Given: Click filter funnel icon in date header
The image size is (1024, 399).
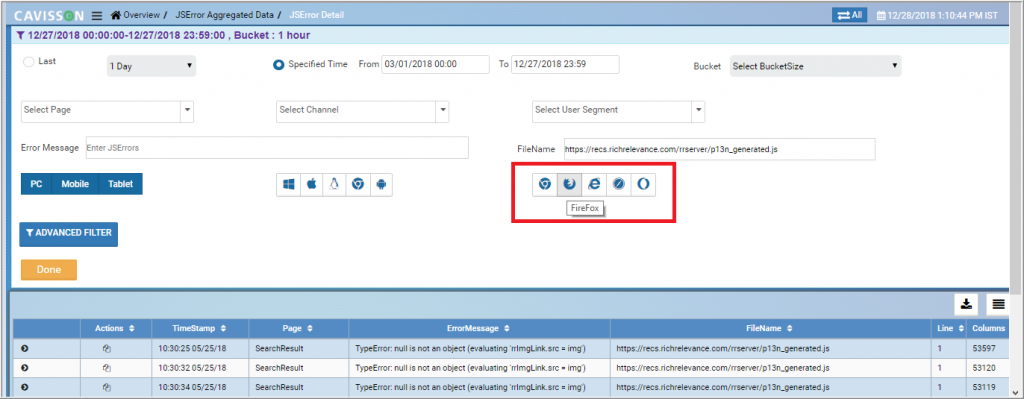Looking at the screenshot, I should tap(21, 35).
